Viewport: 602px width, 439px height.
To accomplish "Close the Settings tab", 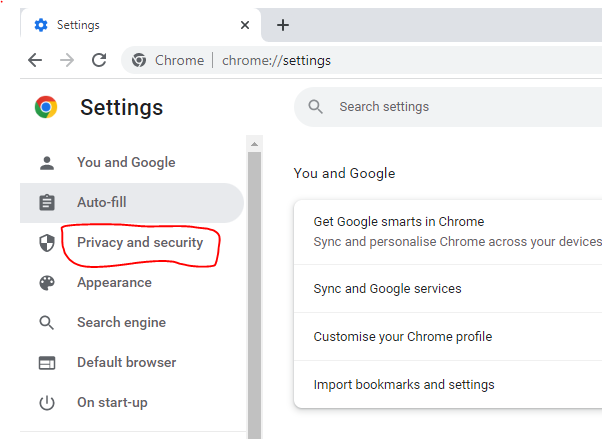I will tap(245, 25).
